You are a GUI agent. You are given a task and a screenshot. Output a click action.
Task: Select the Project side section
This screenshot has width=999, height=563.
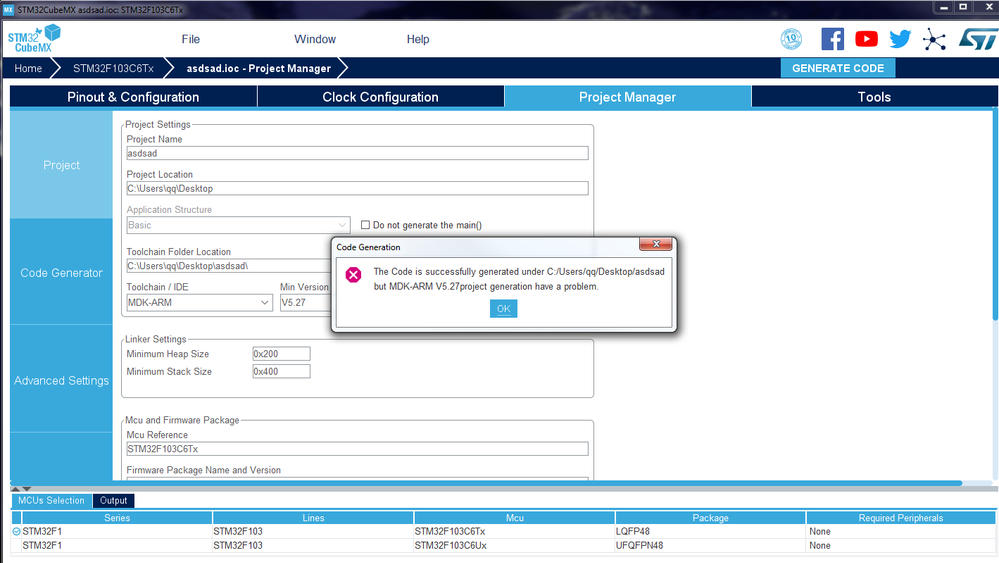point(61,165)
